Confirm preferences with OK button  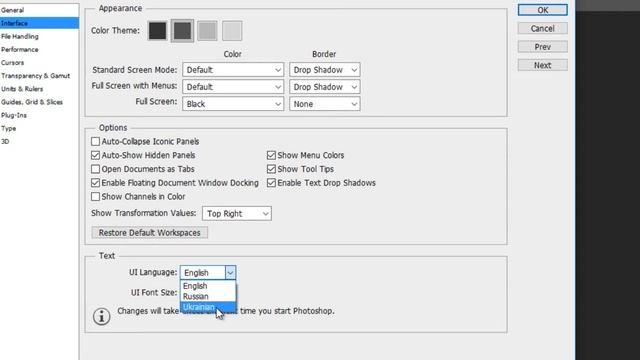[x=542, y=10]
